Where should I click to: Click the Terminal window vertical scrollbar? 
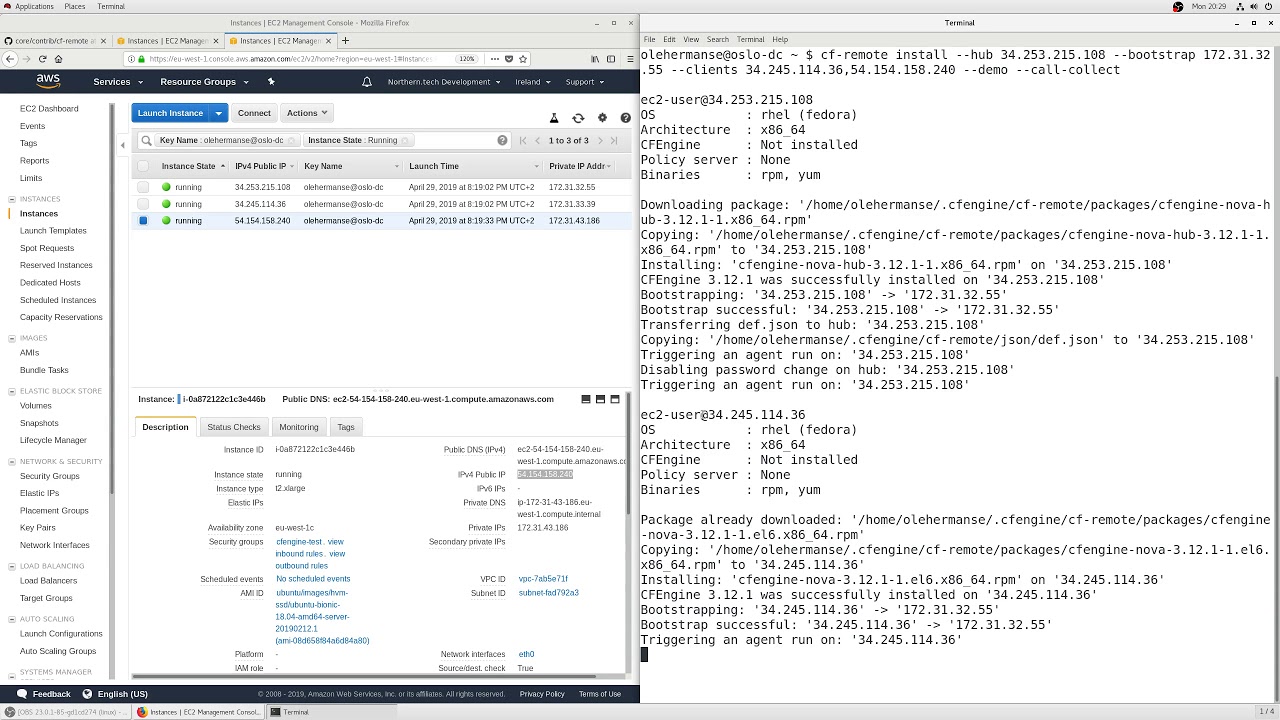[x=1276, y=537]
